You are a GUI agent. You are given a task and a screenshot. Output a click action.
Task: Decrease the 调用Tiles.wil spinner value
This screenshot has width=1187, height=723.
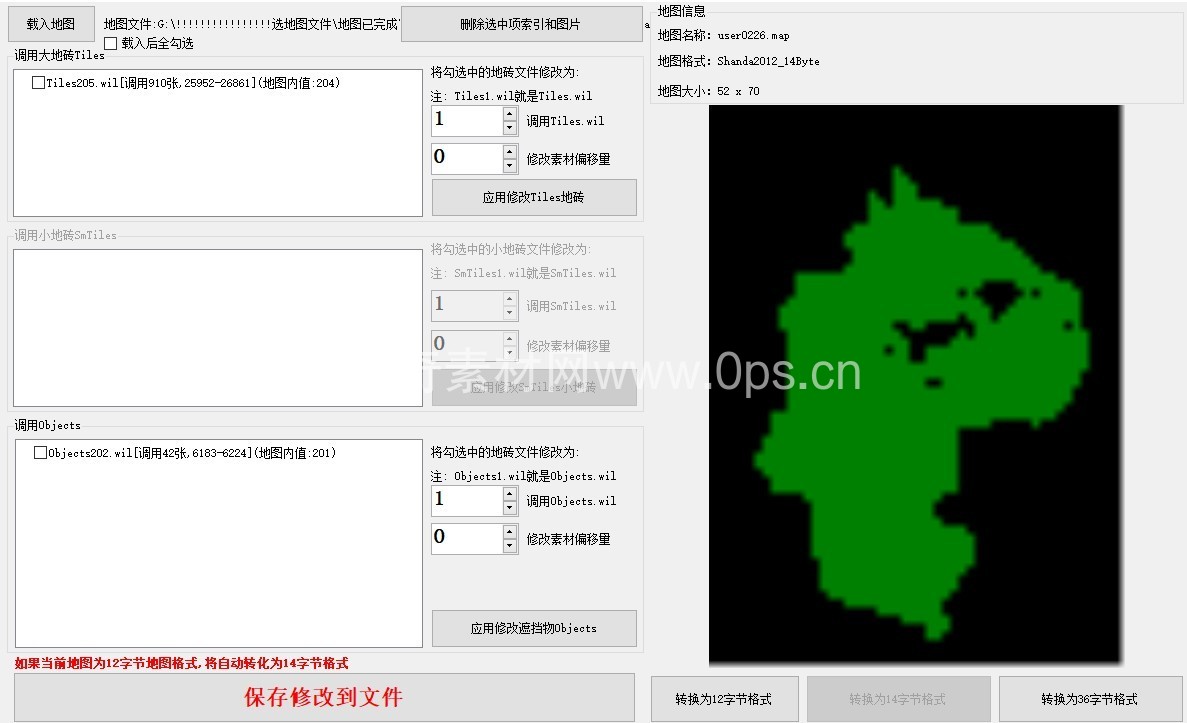(510, 128)
